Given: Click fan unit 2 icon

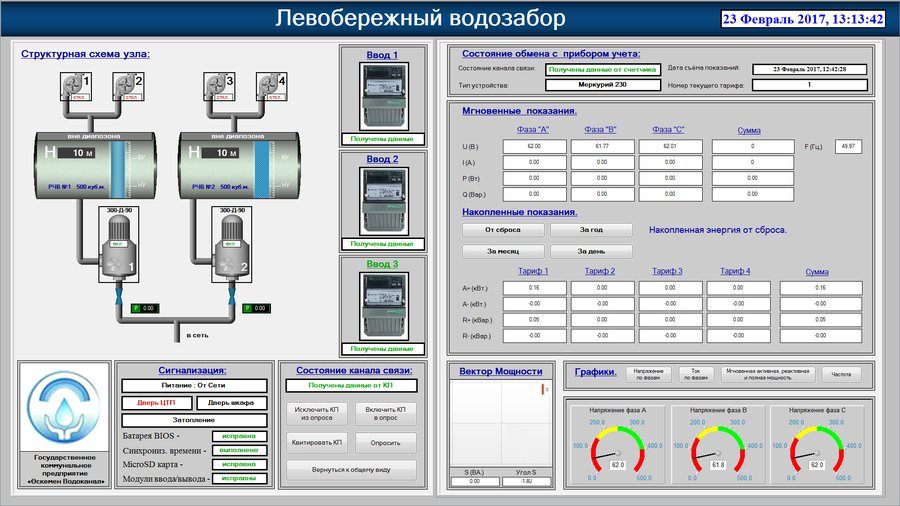Looking at the screenshot, I should pyautogui.click(x=127, y=87).
